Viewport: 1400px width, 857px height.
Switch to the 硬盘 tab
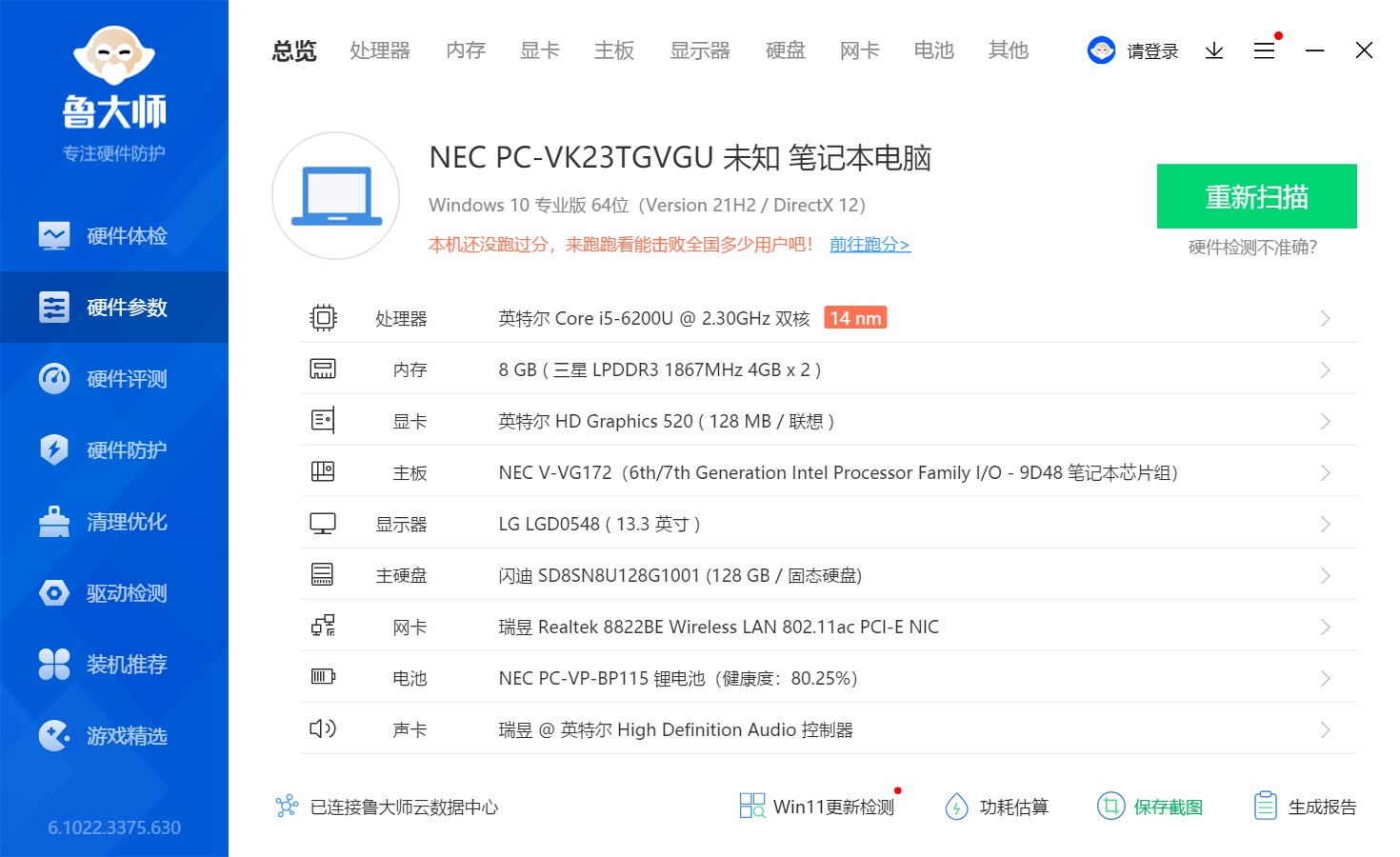tap(786, 50)
